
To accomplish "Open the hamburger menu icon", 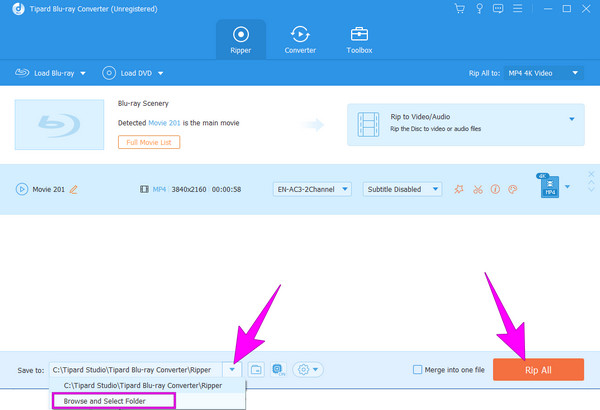I will [x=517, y=8].
